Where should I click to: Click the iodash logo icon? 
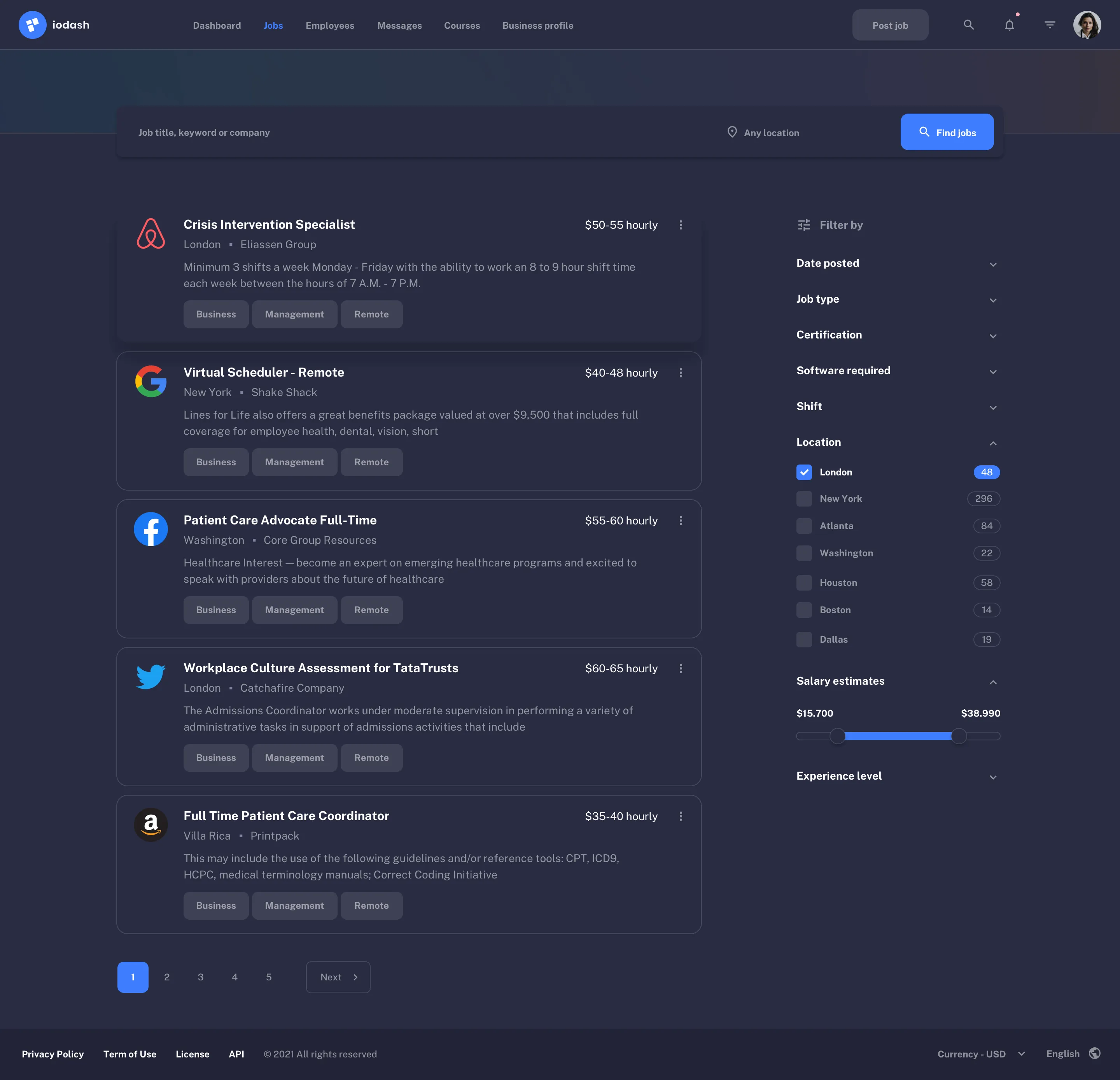(33, 25)
